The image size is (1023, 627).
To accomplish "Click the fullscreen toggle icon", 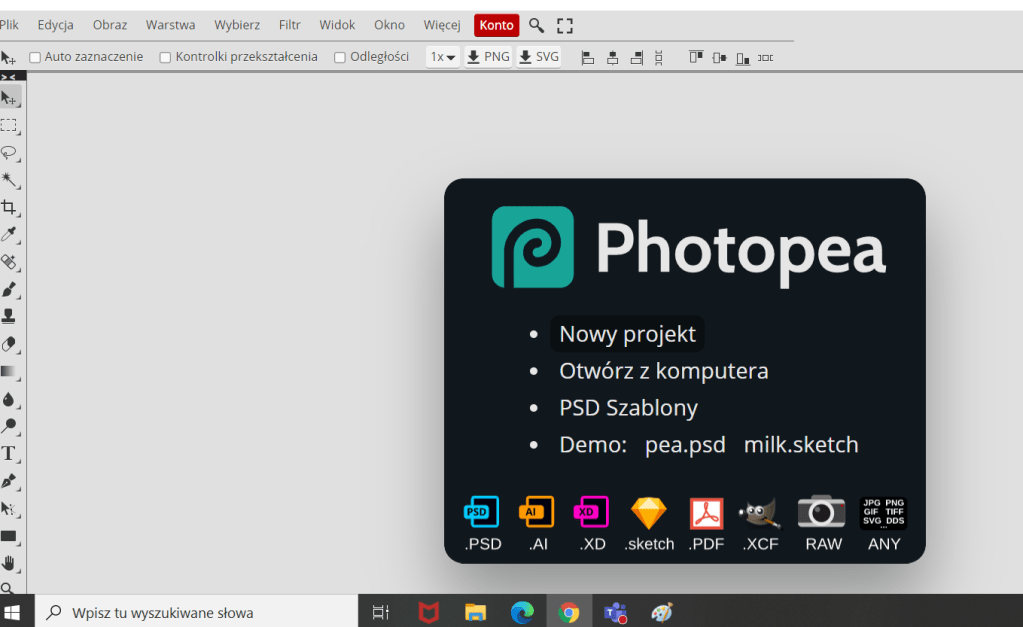I will 565,26.
